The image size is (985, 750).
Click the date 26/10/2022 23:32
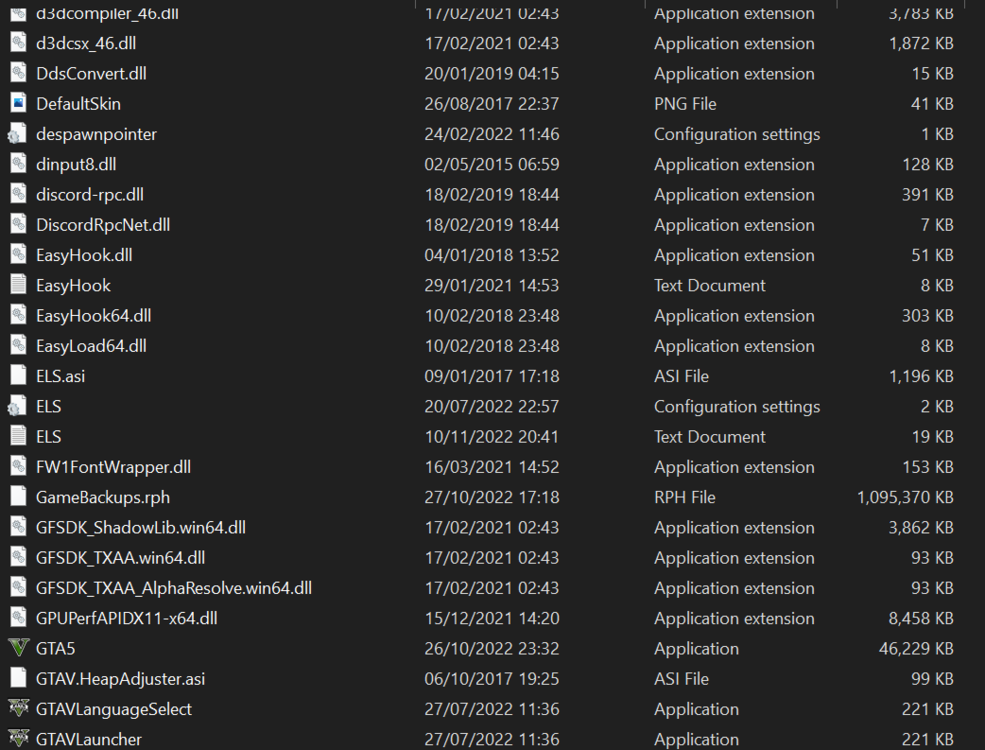pos(492,648)
